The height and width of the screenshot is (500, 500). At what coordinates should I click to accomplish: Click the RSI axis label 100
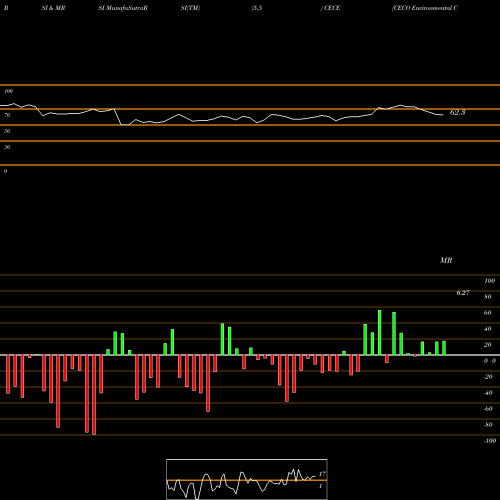pyautogui.click(x=9, y=91)
